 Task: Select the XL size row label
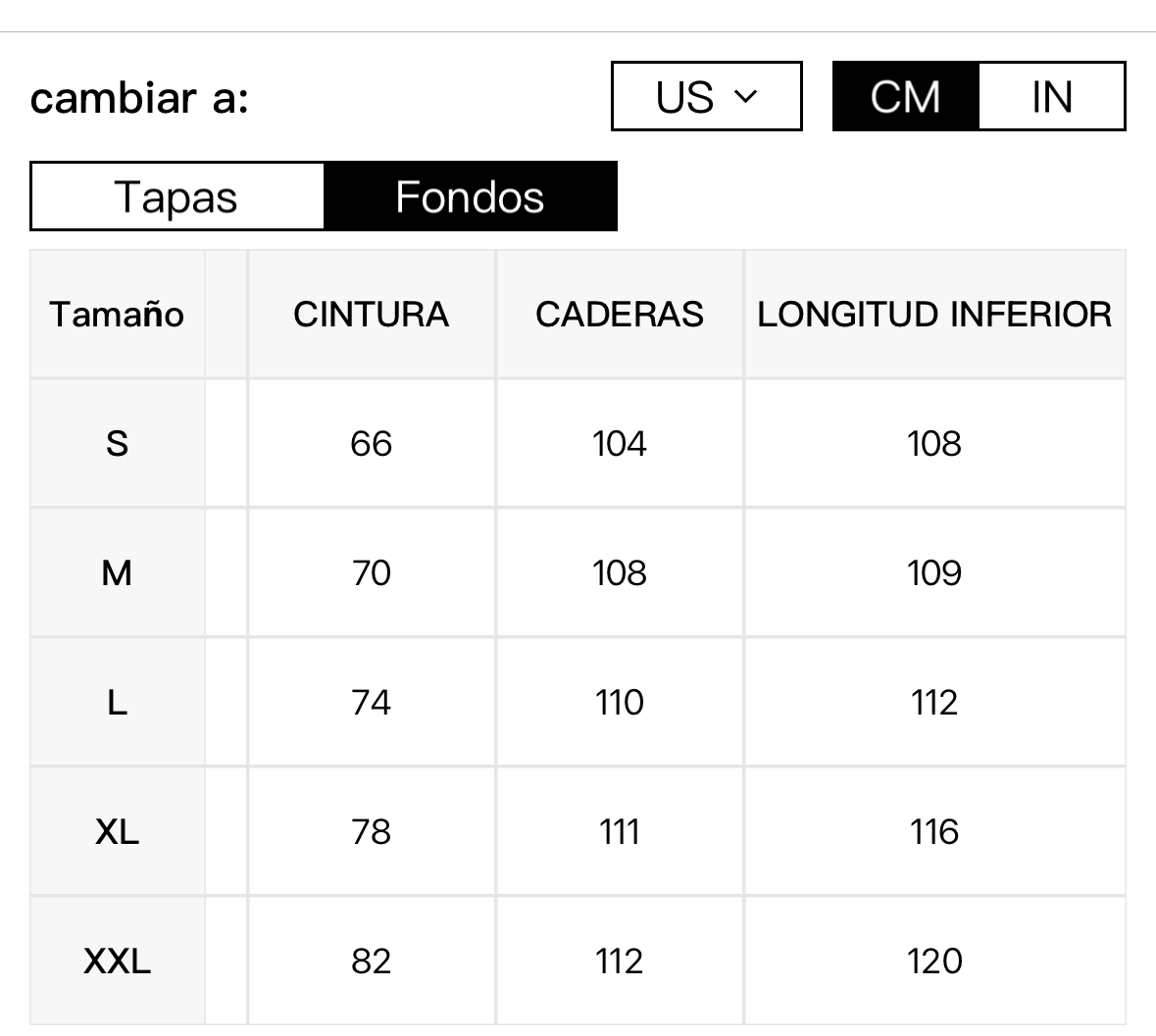(117, 831)
